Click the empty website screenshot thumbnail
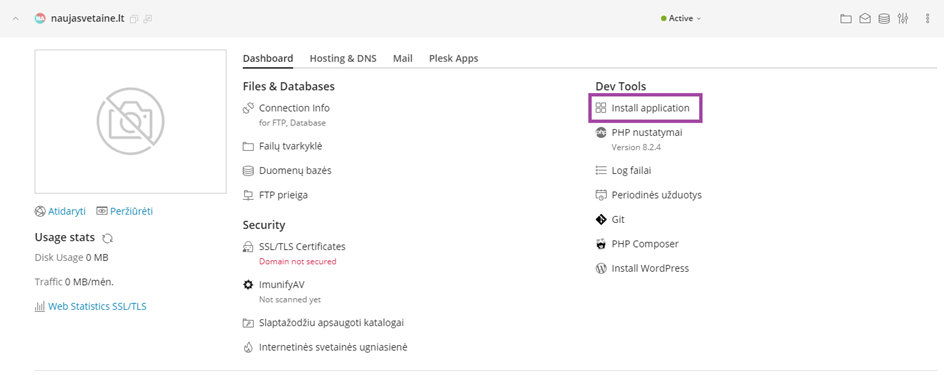Viewport: 944px width, 375px height. pyautogui.click(x=131, y=122)
